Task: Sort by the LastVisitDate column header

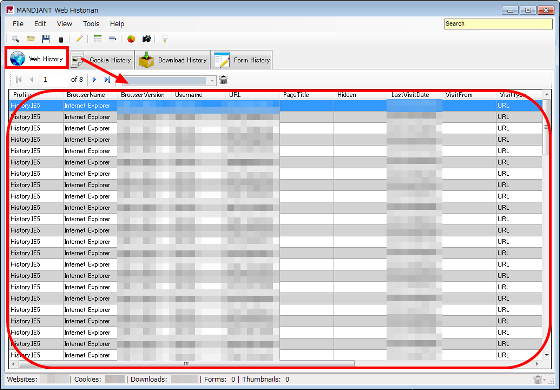Action: point(415,95)
